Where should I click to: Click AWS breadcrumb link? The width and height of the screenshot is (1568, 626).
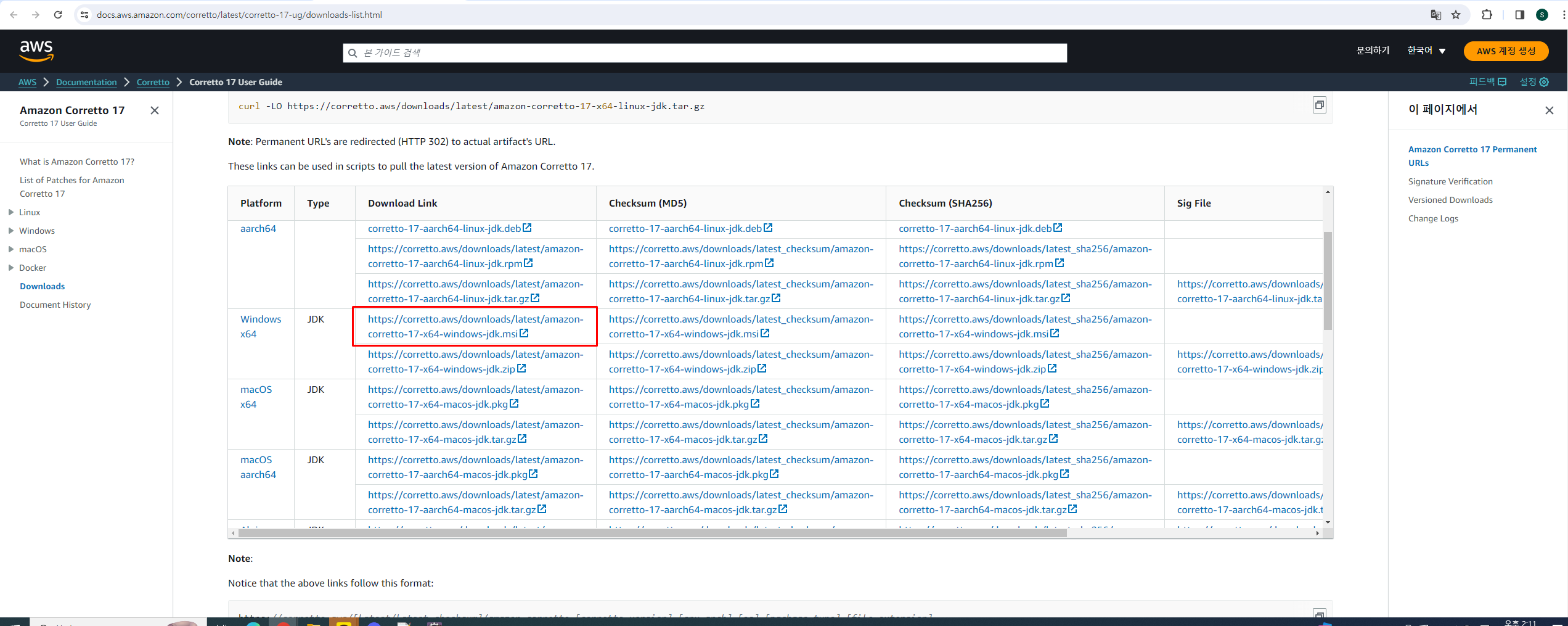click(x=27, y=82)
